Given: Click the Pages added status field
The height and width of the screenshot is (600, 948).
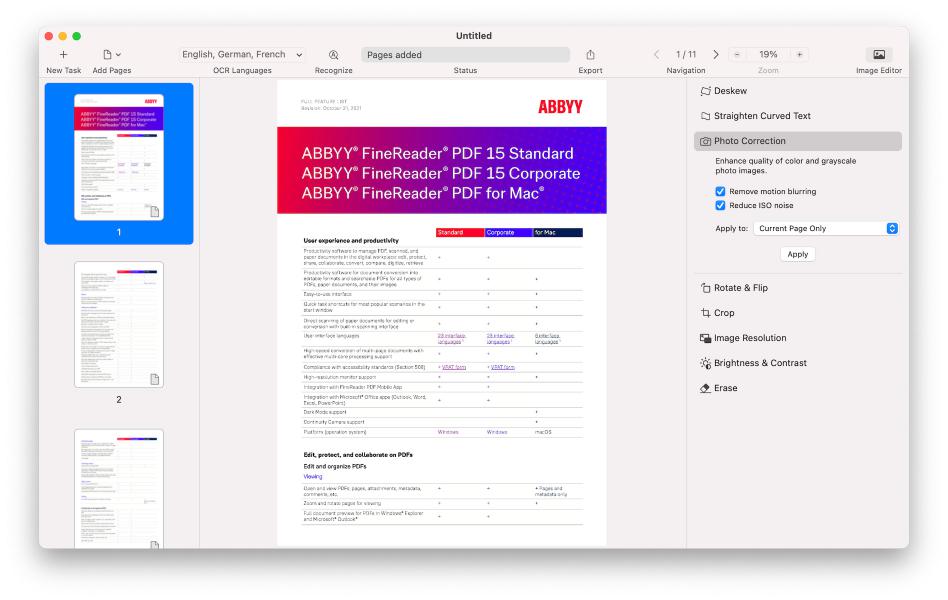Looking at the screenshot, I should click(466, 54).
